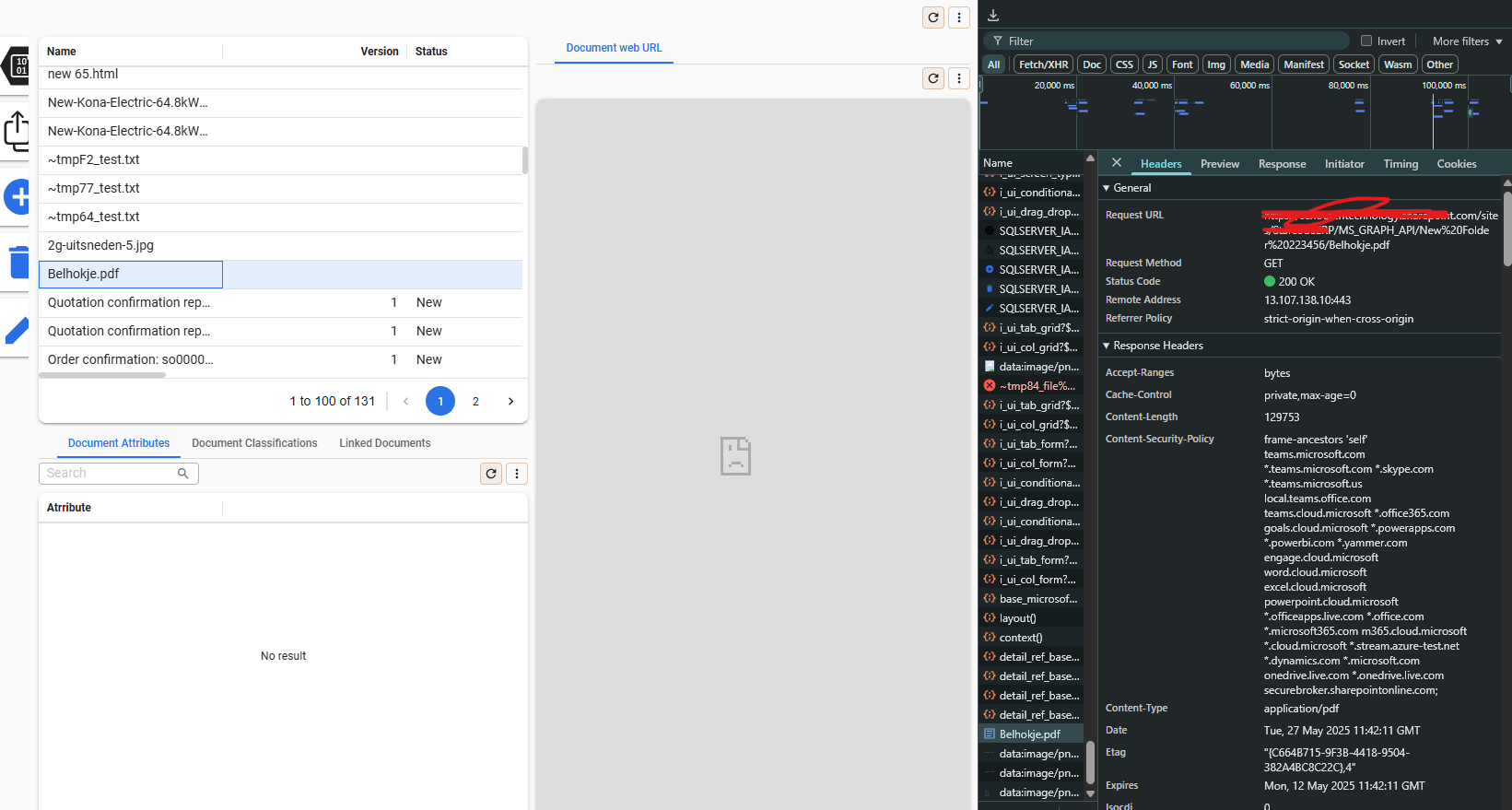Select the Belhokje.pdf row in document list
This screenshot has height=810, width=1512.
coord(280,274)
